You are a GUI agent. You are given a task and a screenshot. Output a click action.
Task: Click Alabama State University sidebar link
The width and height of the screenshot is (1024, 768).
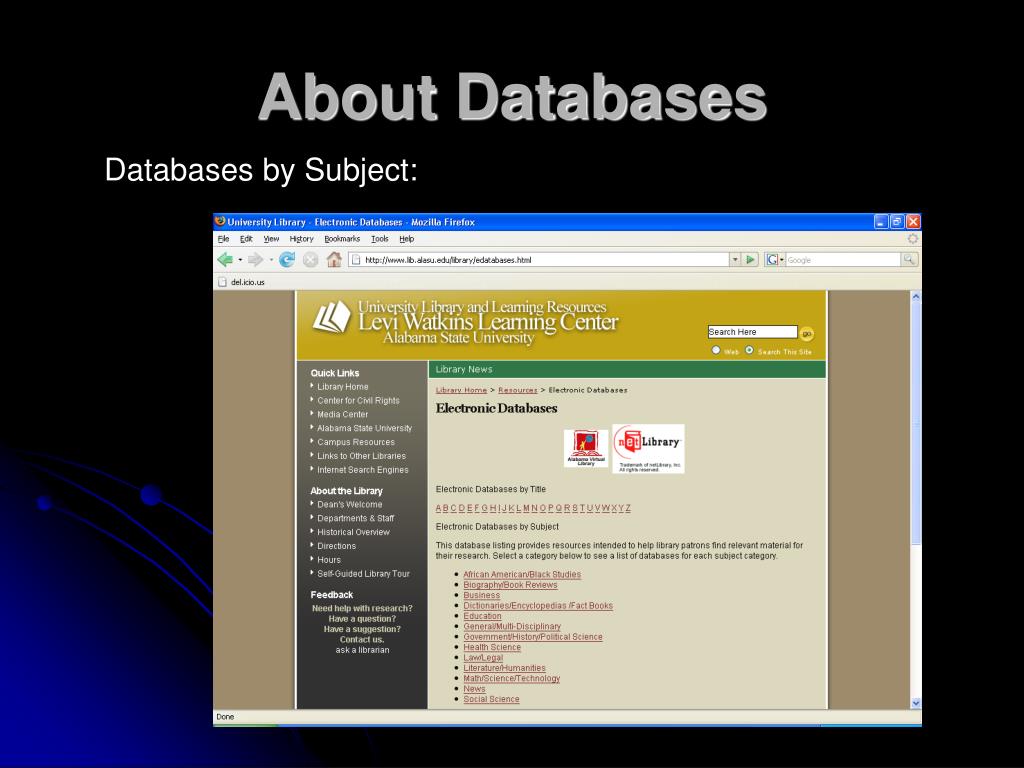pyautogui.click(x=364, y=428)
